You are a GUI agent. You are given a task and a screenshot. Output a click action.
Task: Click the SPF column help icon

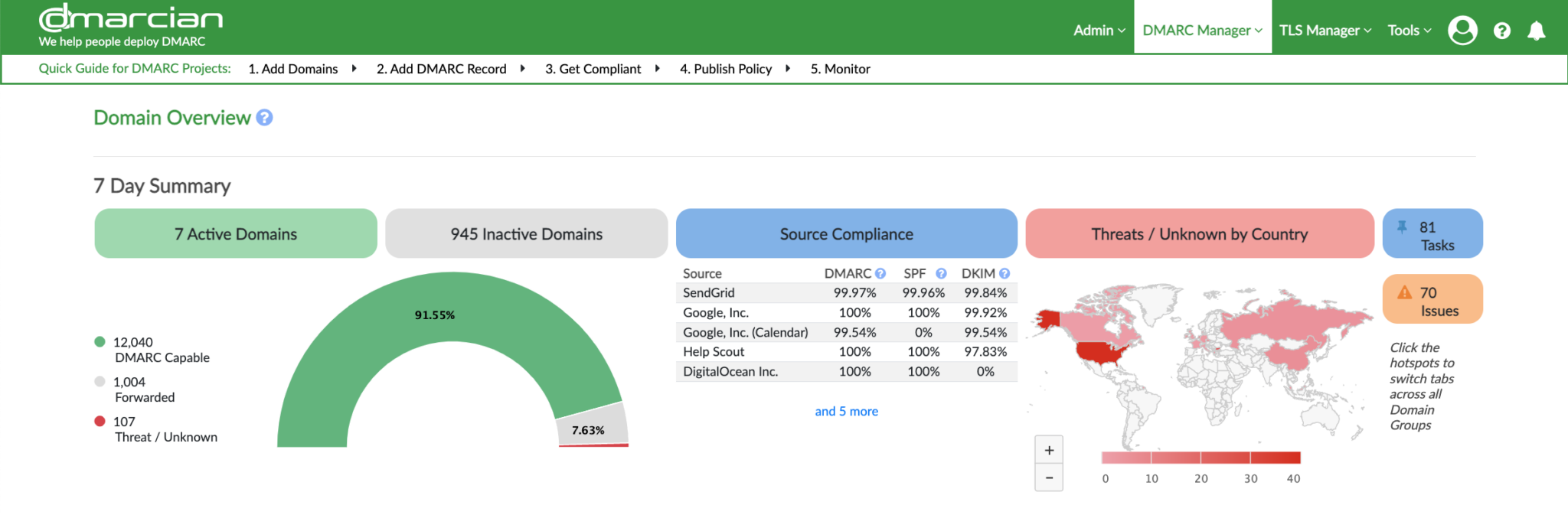tap(941, 273)
